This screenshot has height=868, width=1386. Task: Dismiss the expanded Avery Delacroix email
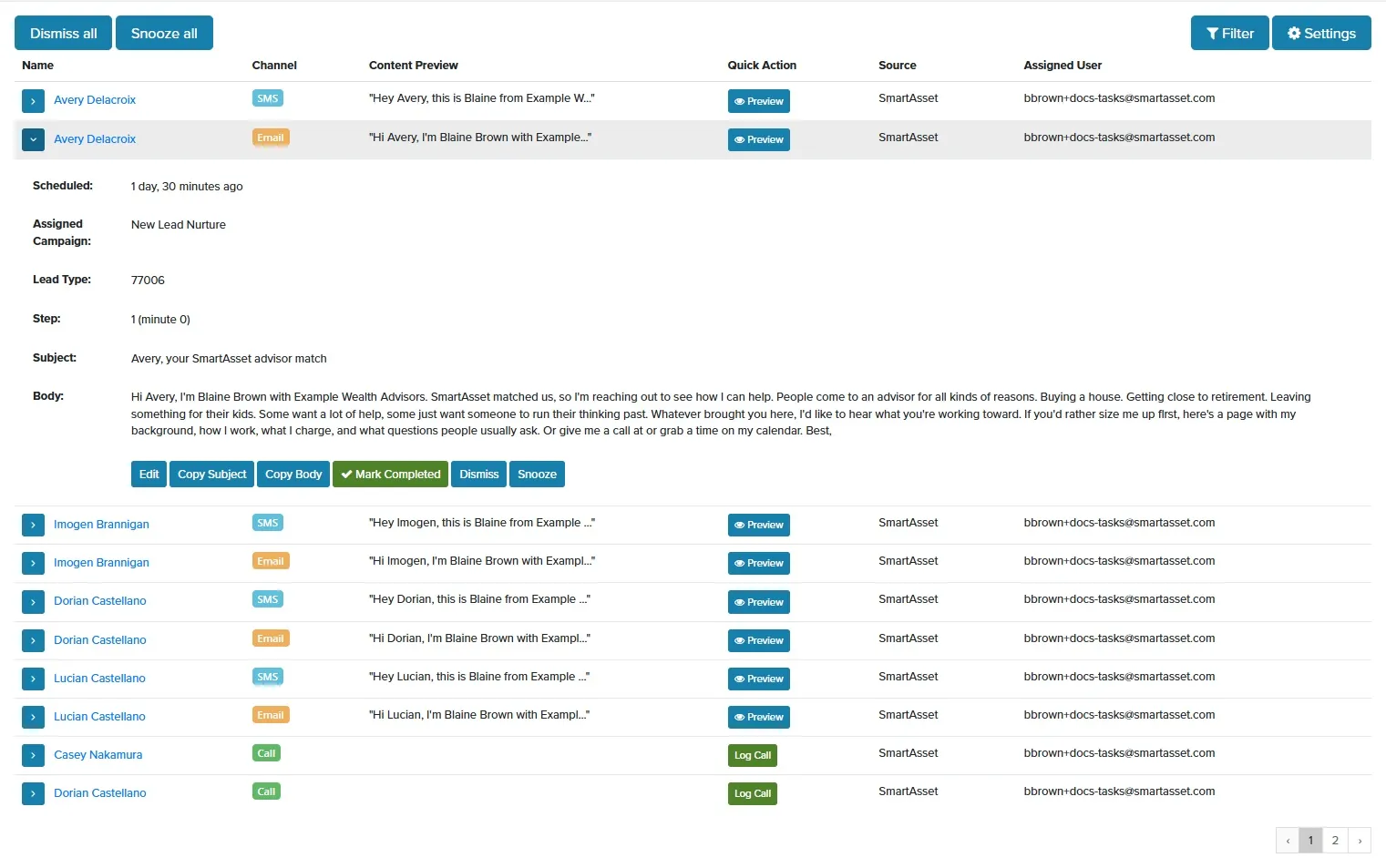coord(478,475)
